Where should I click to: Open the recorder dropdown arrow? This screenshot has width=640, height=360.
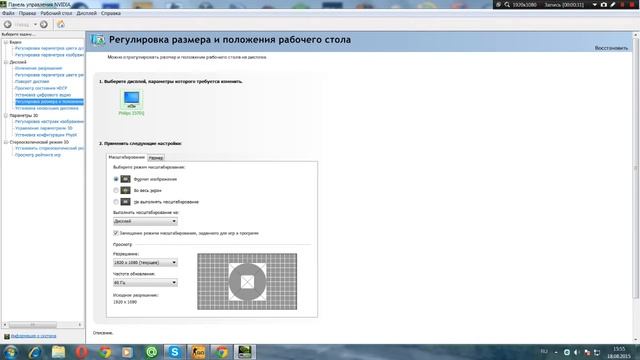[x=595, y=5]
